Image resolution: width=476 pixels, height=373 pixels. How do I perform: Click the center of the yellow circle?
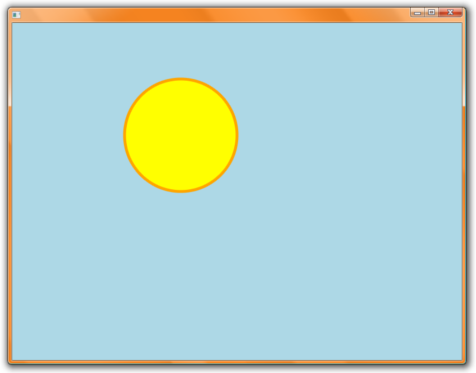[x=181, y=135]
